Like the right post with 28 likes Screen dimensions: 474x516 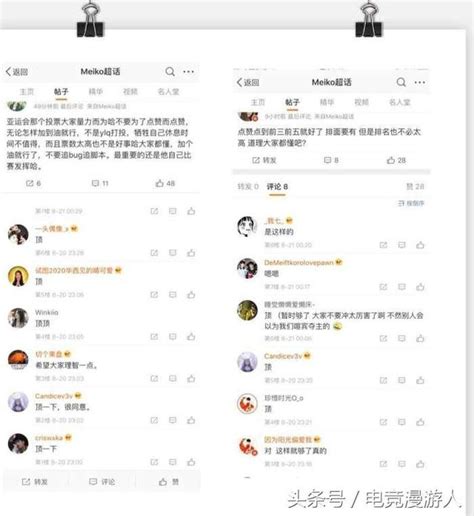pos(396,160)
